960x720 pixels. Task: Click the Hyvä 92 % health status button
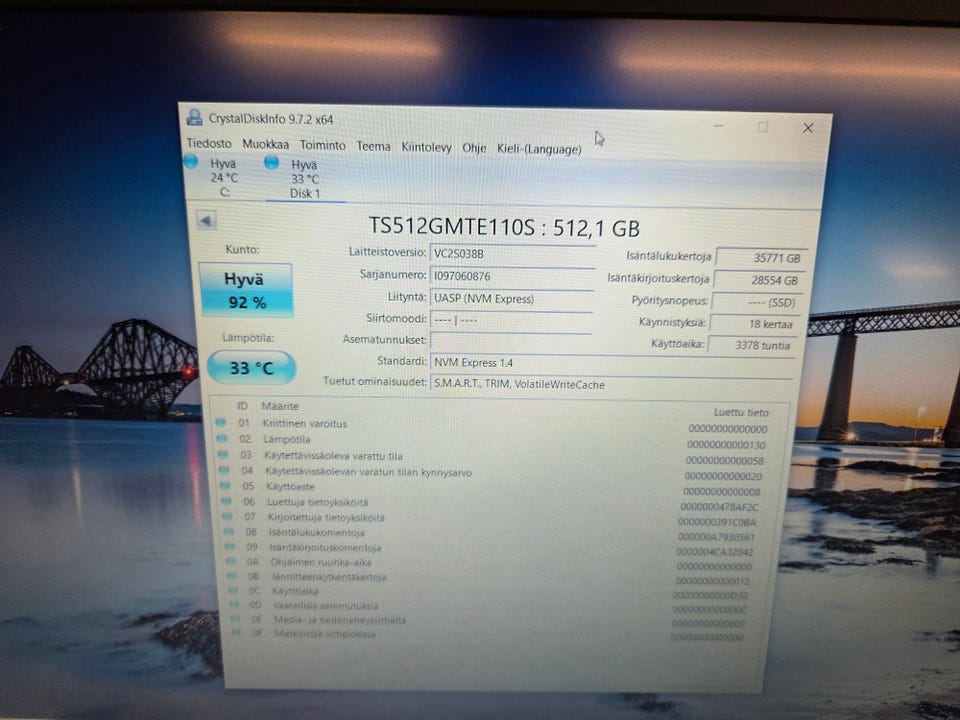tap(246, 290)
